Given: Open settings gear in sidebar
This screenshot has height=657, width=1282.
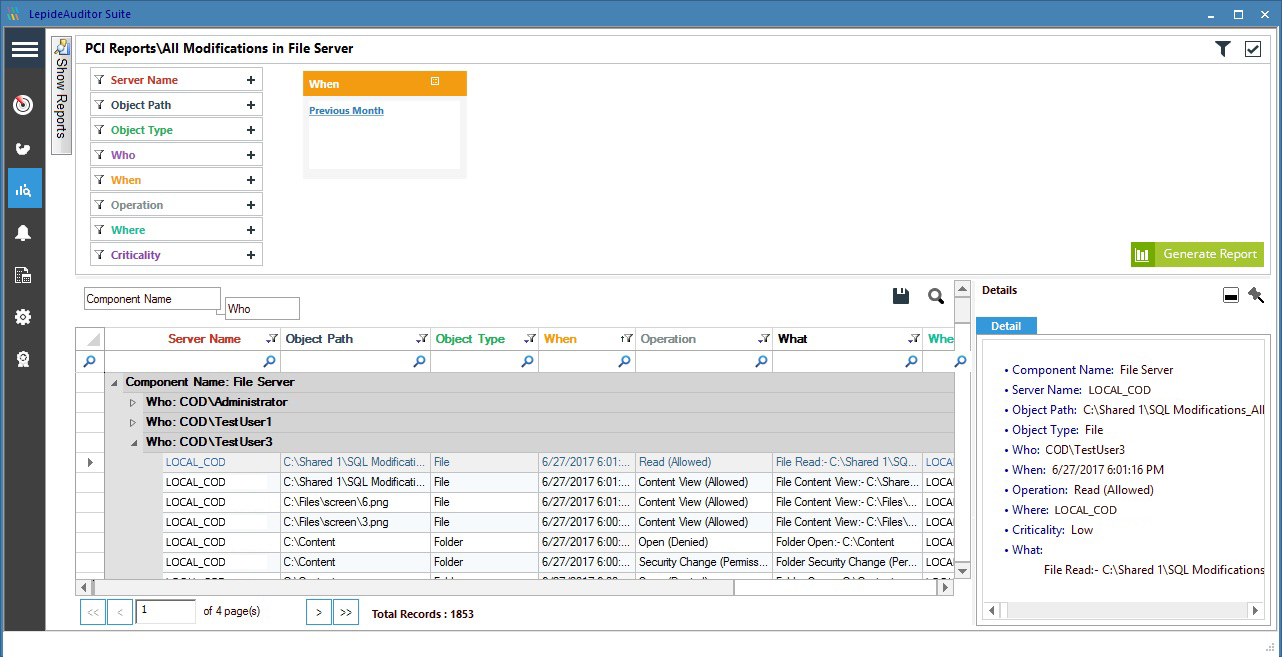Looking at the screenshot, I should tap(24, 317).
